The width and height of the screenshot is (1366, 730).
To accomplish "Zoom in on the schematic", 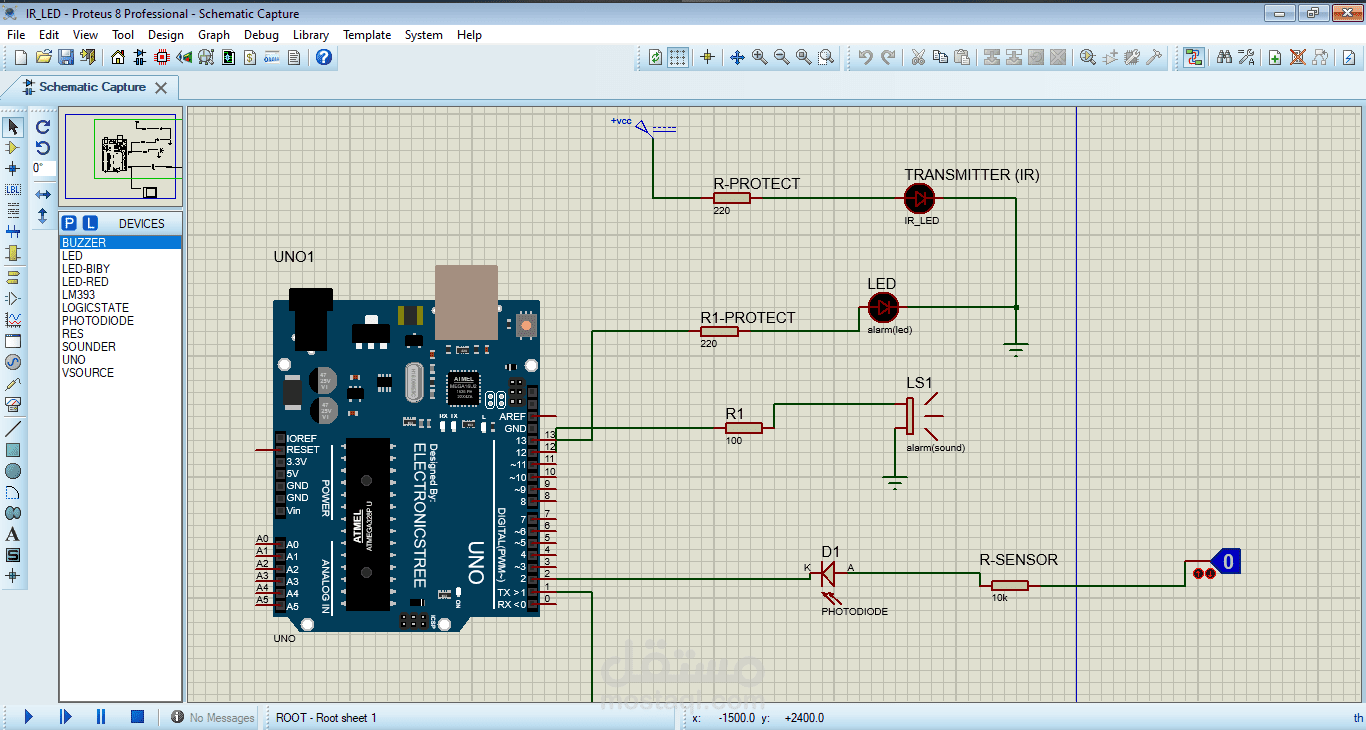I will 759,57.
